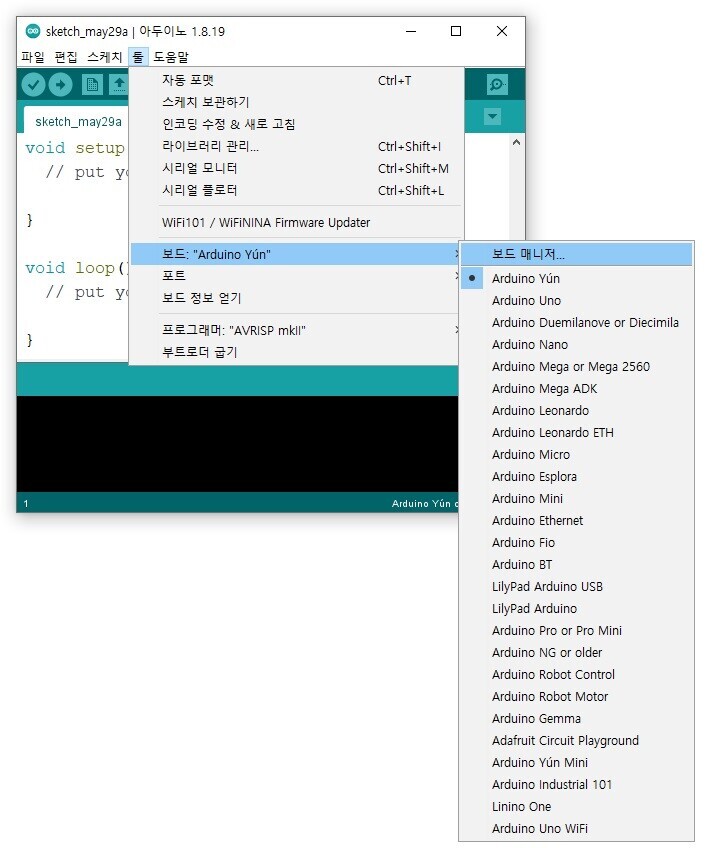Open 시리얼 모니터 menu entry
714x848 pixels.
coord(295,168)
